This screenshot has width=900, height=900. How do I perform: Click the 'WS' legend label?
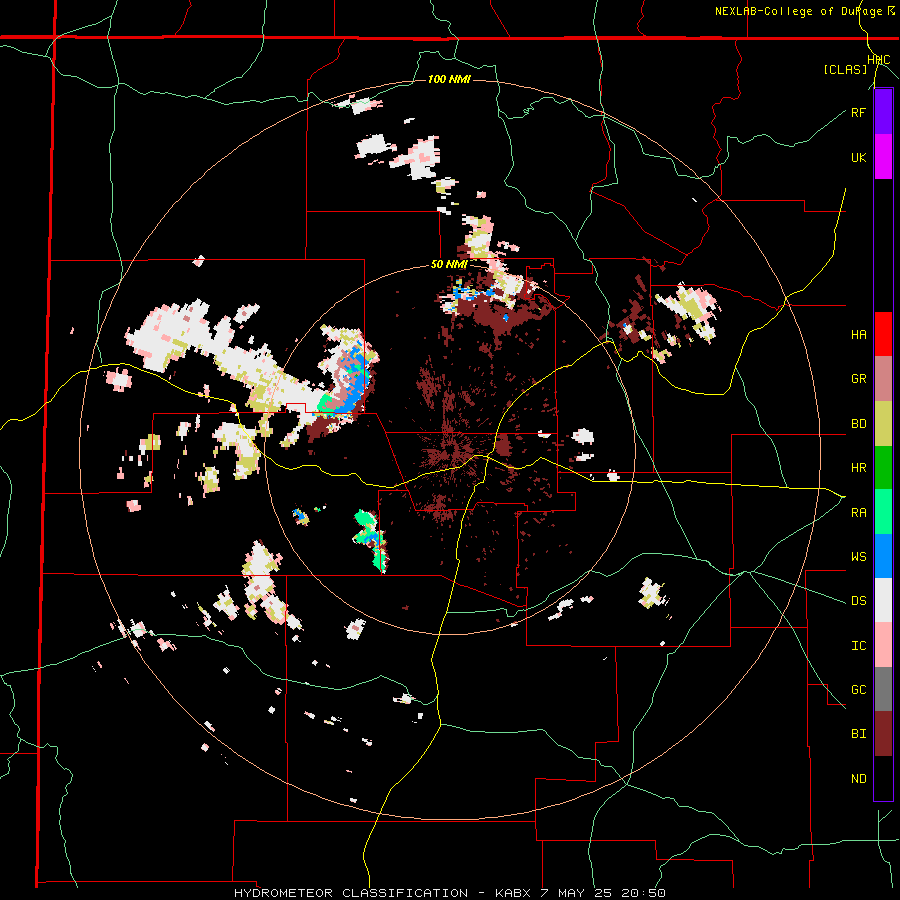pyautogui.click(x=858, y=557)
